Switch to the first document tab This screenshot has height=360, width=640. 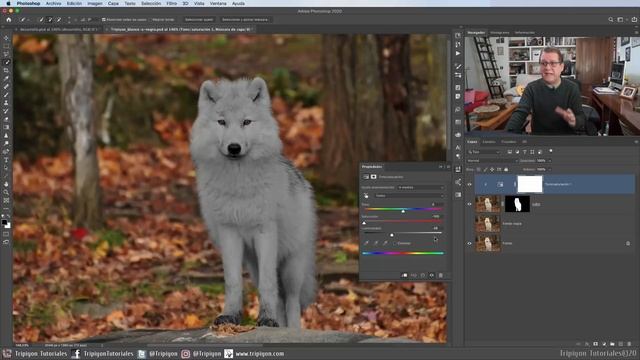coord(58,29)
